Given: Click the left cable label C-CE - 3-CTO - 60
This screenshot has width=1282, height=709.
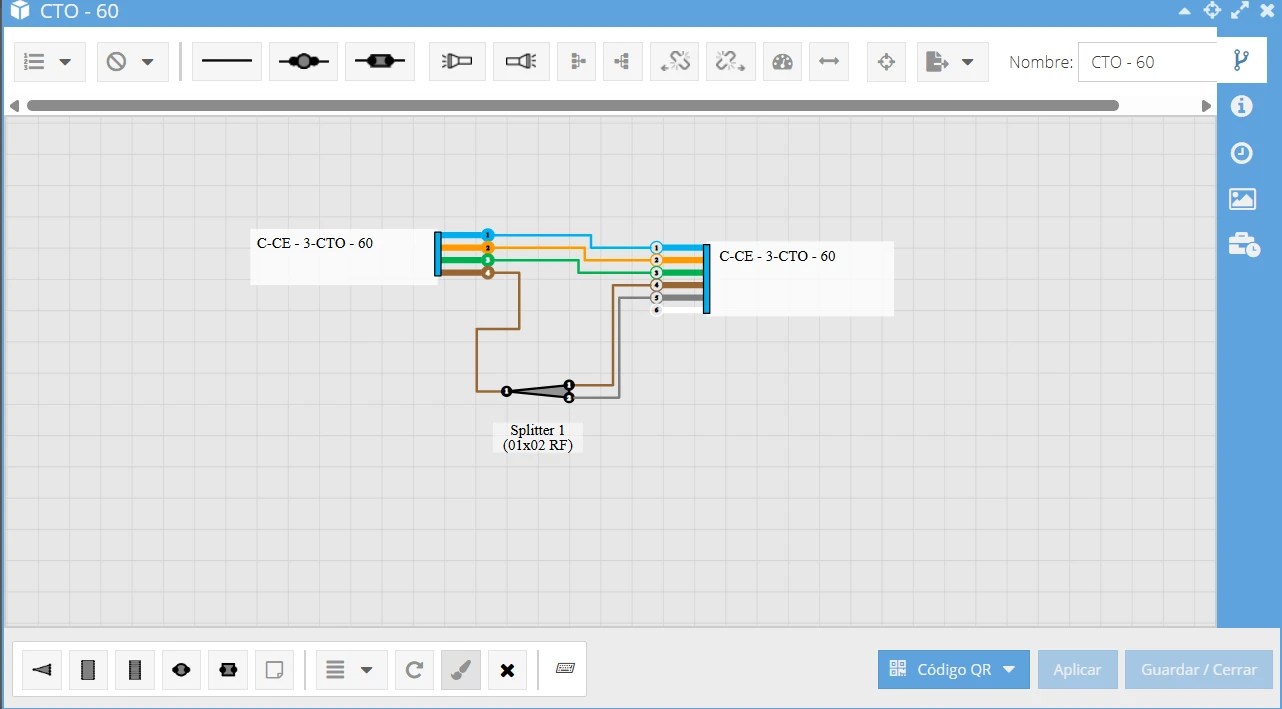Looking at the screenshot, I should coord(315,243).
